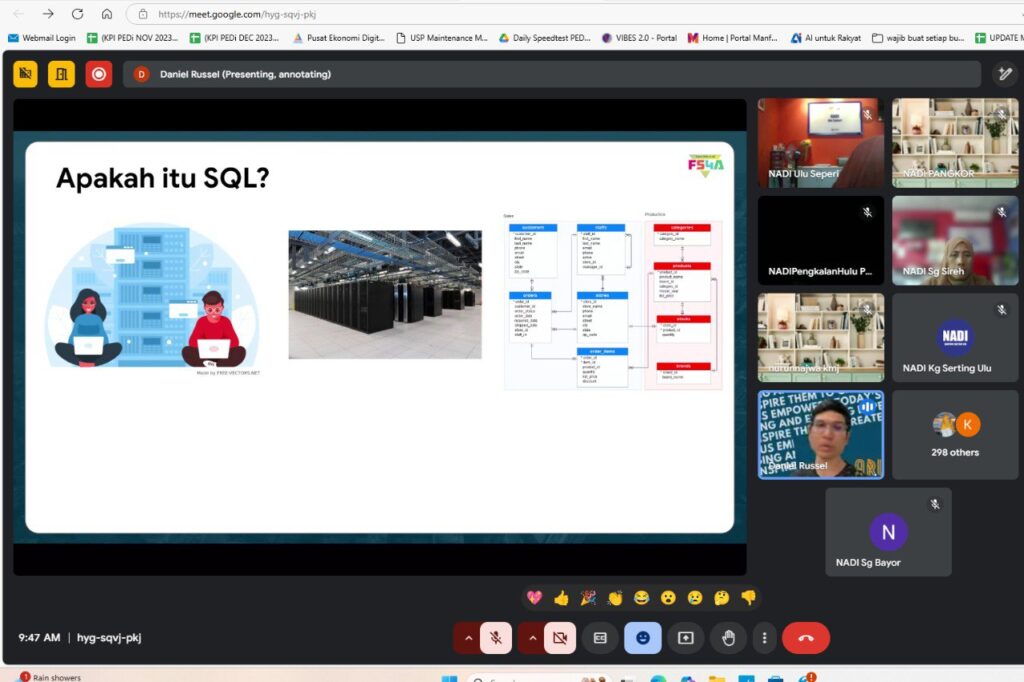Open more options three-dot menu
The height and width of the screenshot is (682, 1024).
click(764, 637)
